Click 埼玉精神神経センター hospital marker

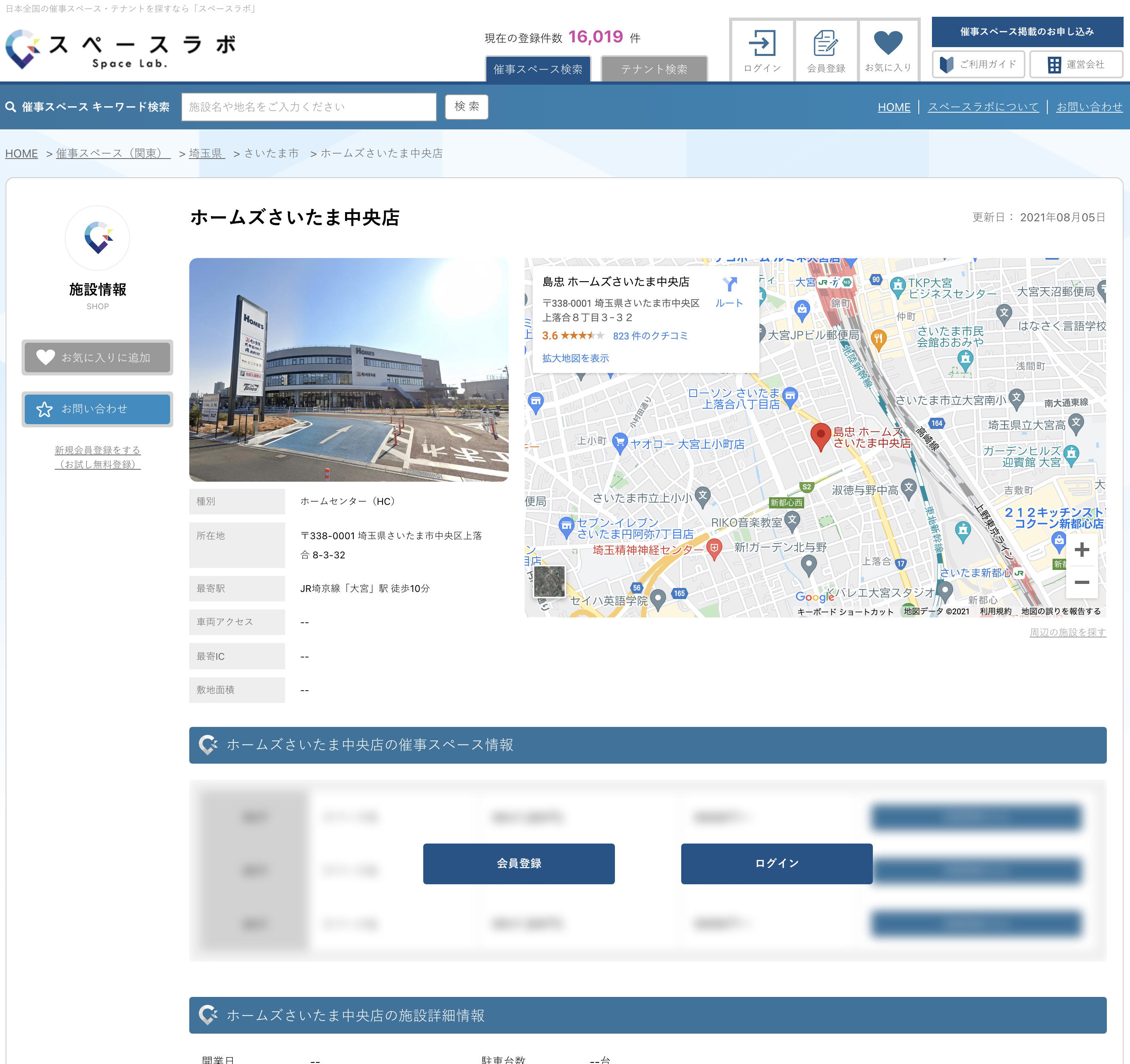point(714,550)
